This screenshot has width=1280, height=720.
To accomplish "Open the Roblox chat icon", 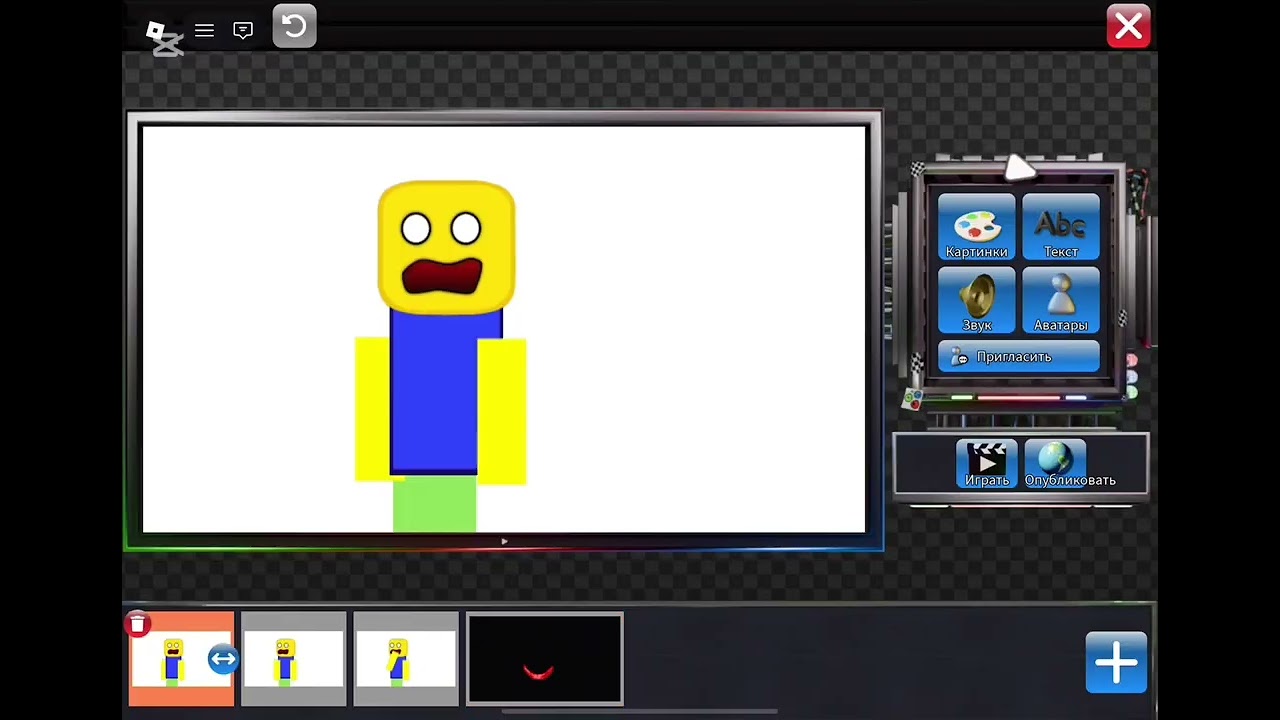I will coord(243,30).
